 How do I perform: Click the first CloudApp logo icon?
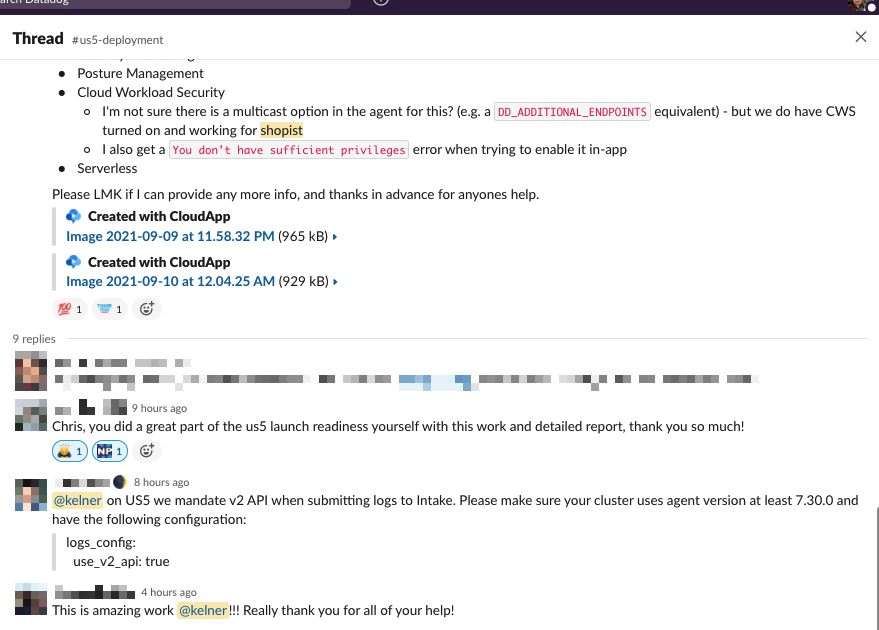click(73, 216)
